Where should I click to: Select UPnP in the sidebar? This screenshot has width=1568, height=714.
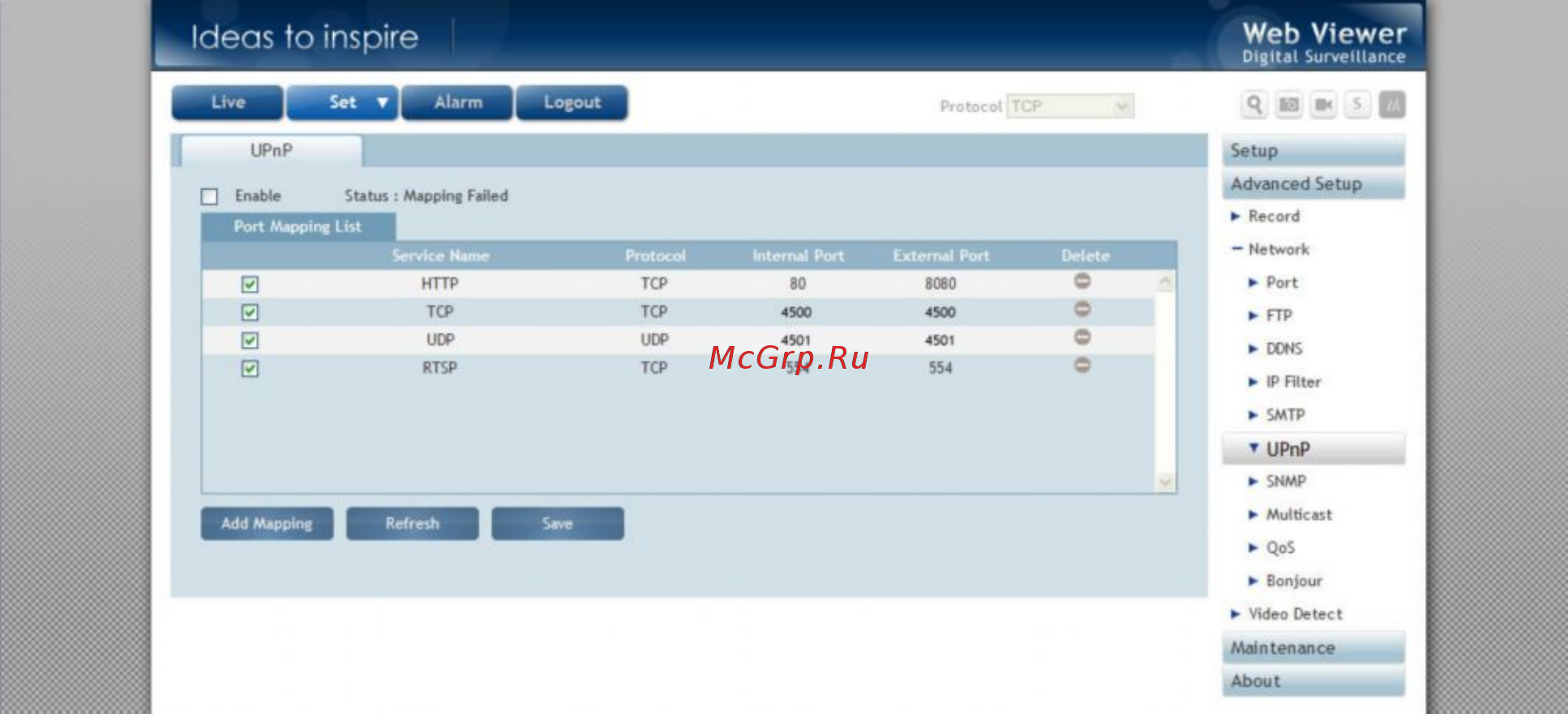[1313, 449]
